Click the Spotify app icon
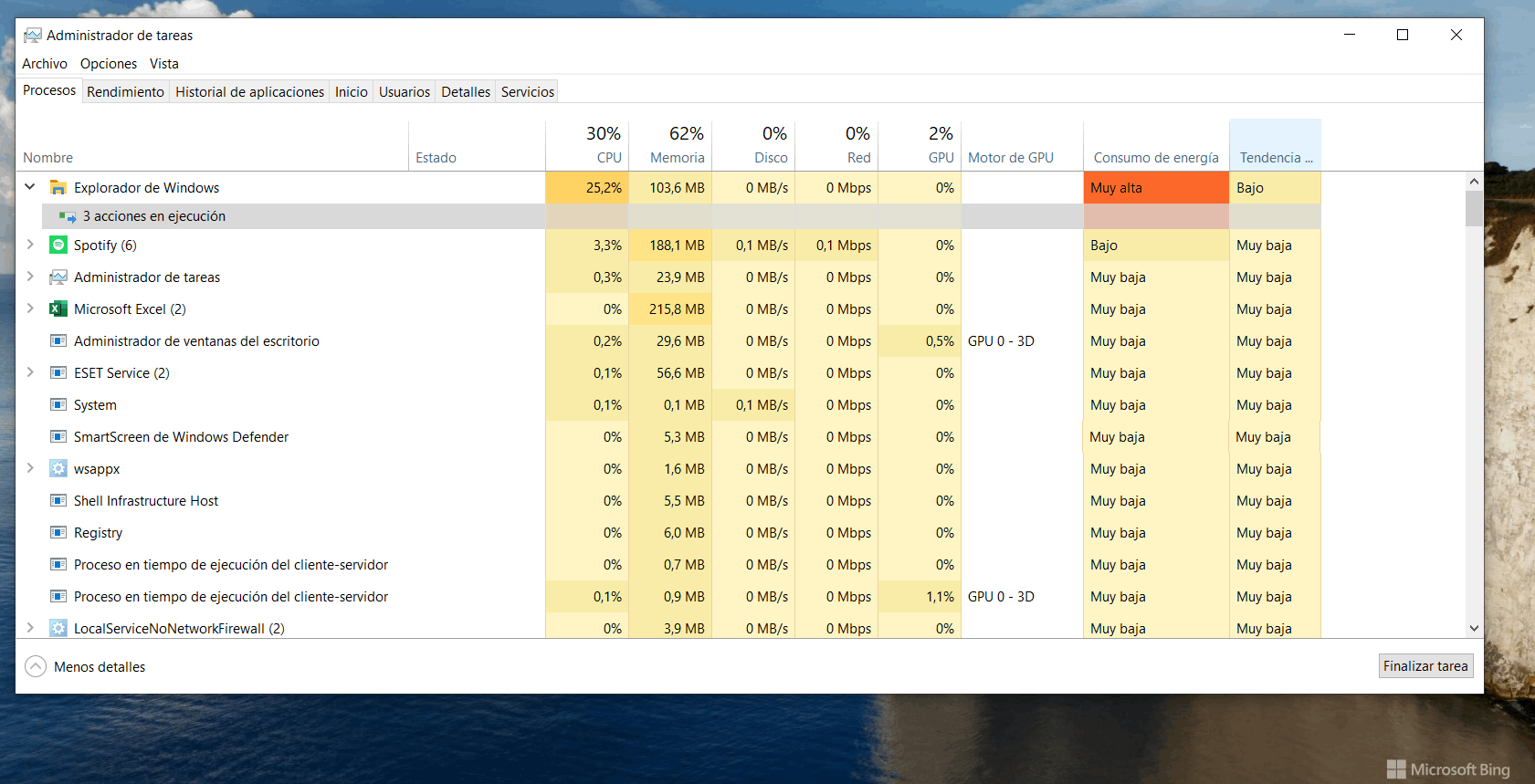Screen dimensions: 1535x784 58,245
